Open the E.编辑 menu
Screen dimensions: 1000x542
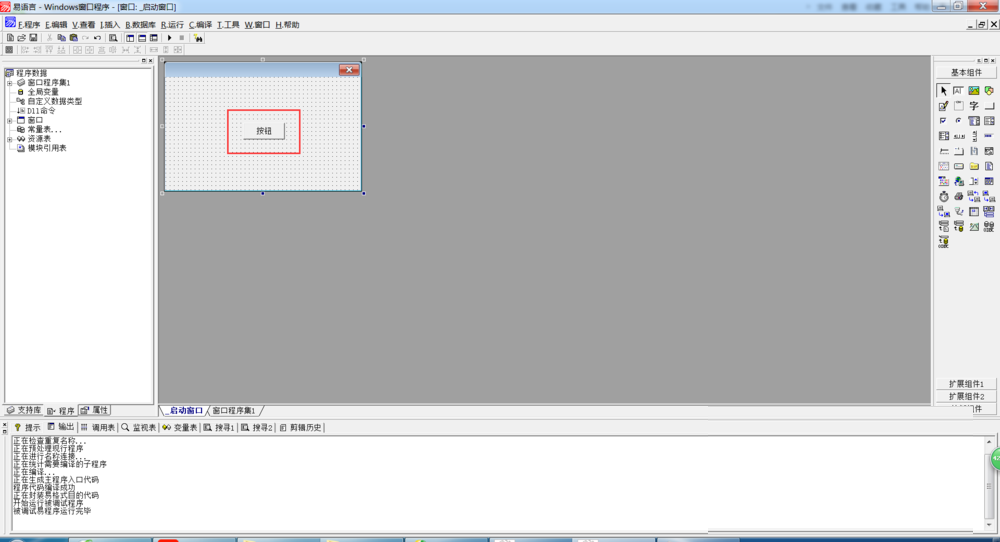[x=56, y=25]
